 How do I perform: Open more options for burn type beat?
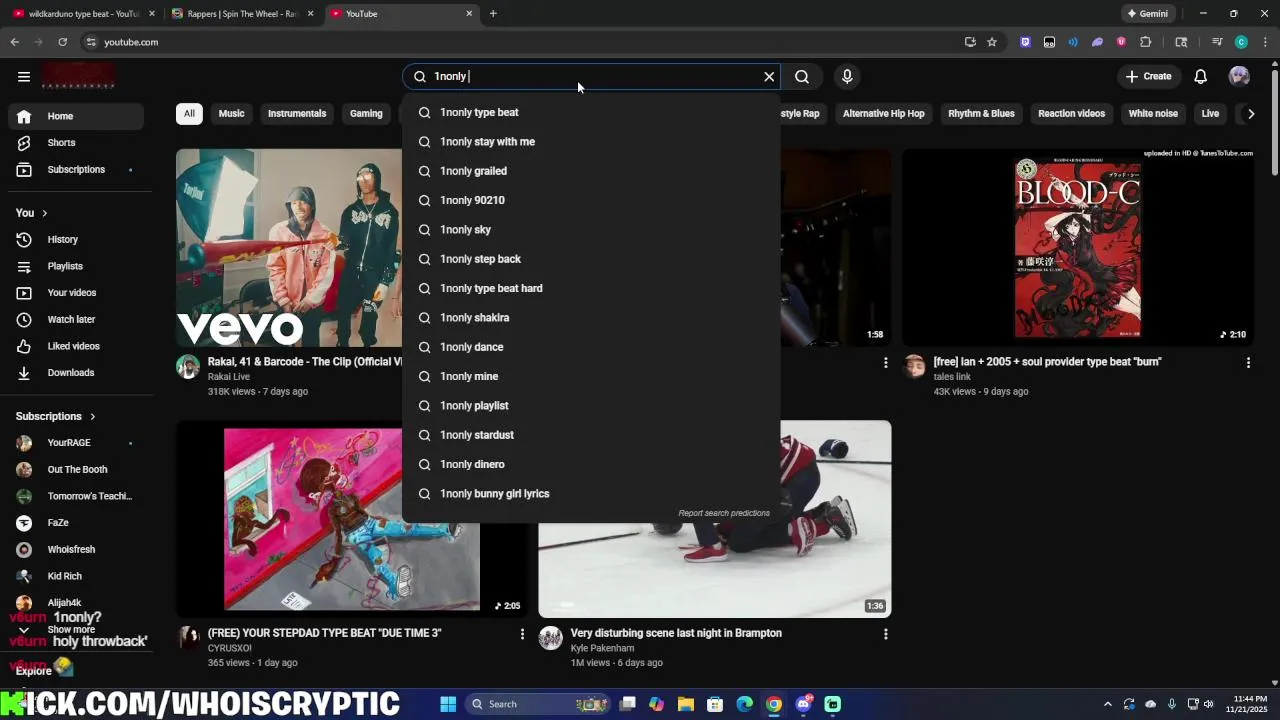coord(1248,363)
